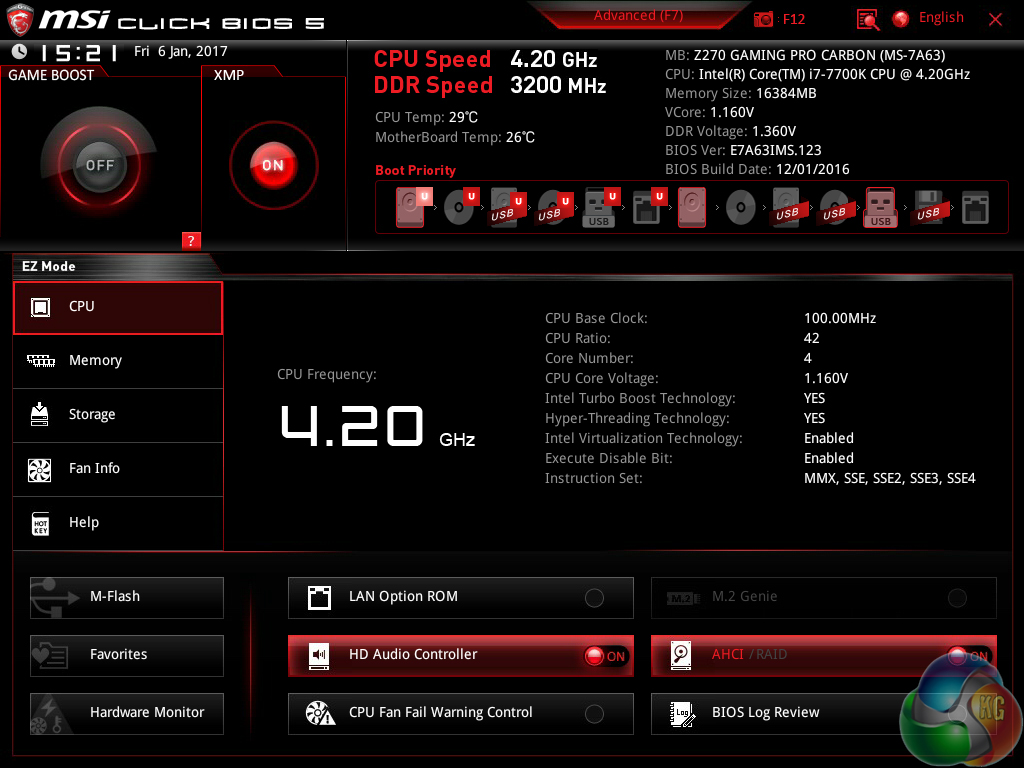Open the CPU section in EZ Mode

[118, 308]
